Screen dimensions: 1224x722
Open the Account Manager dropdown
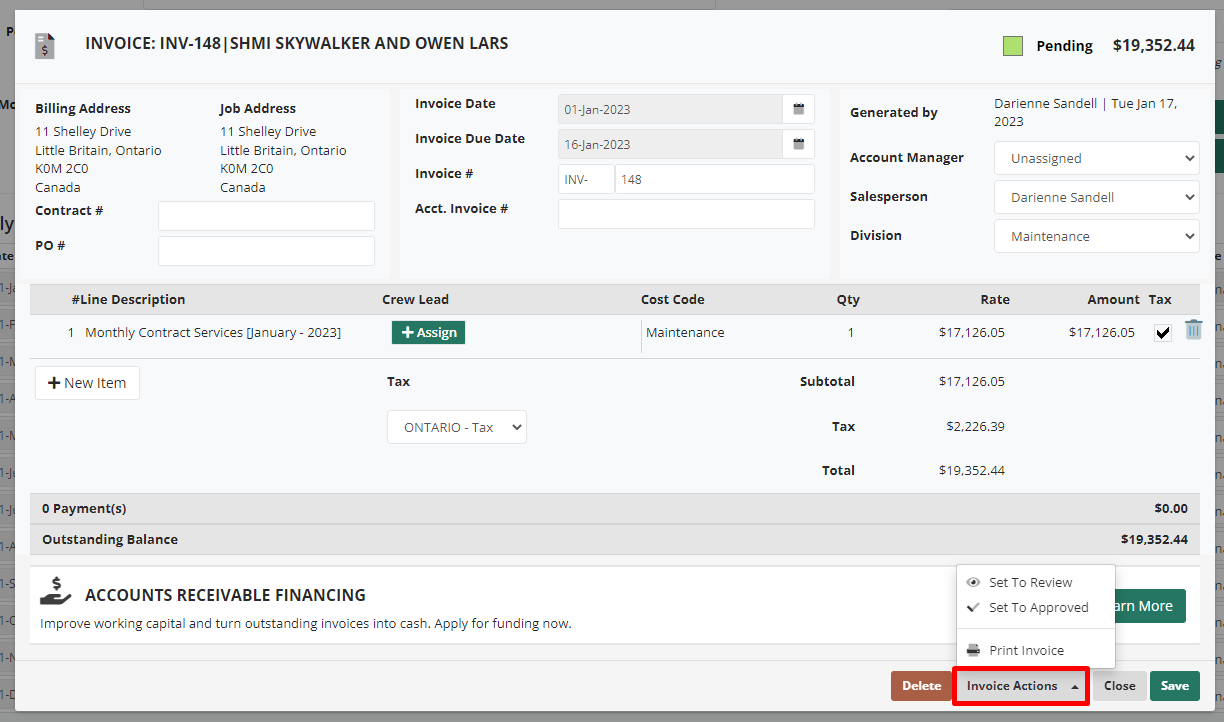coord(1097,158)
